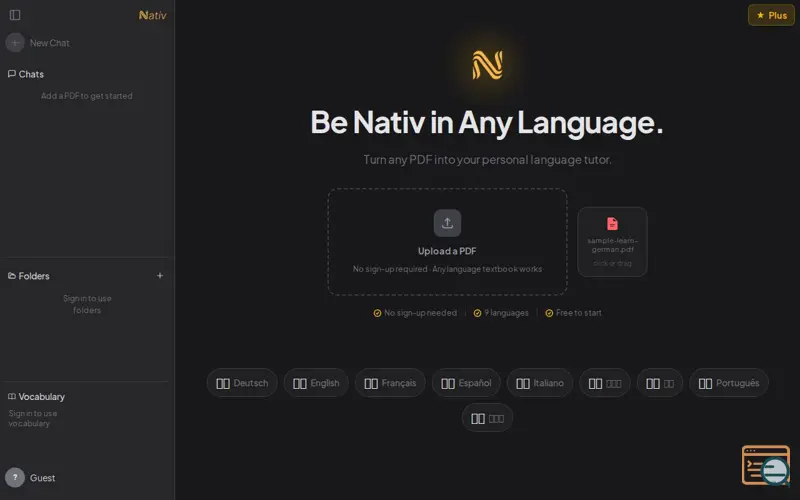Choose the English language chip
The width and height of the screenshot is (800, 500).
316,383
